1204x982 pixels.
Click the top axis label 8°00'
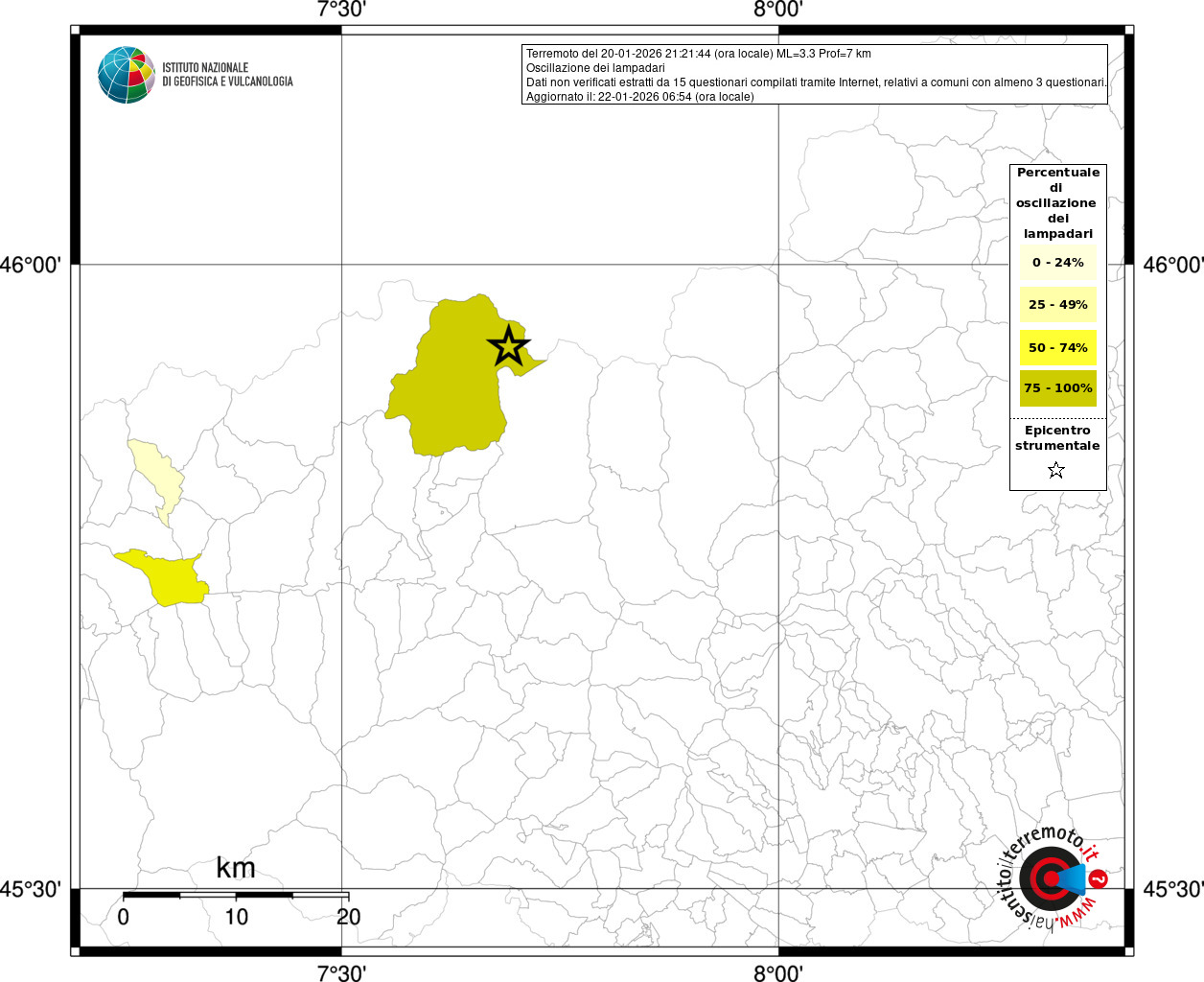(777, 11)
